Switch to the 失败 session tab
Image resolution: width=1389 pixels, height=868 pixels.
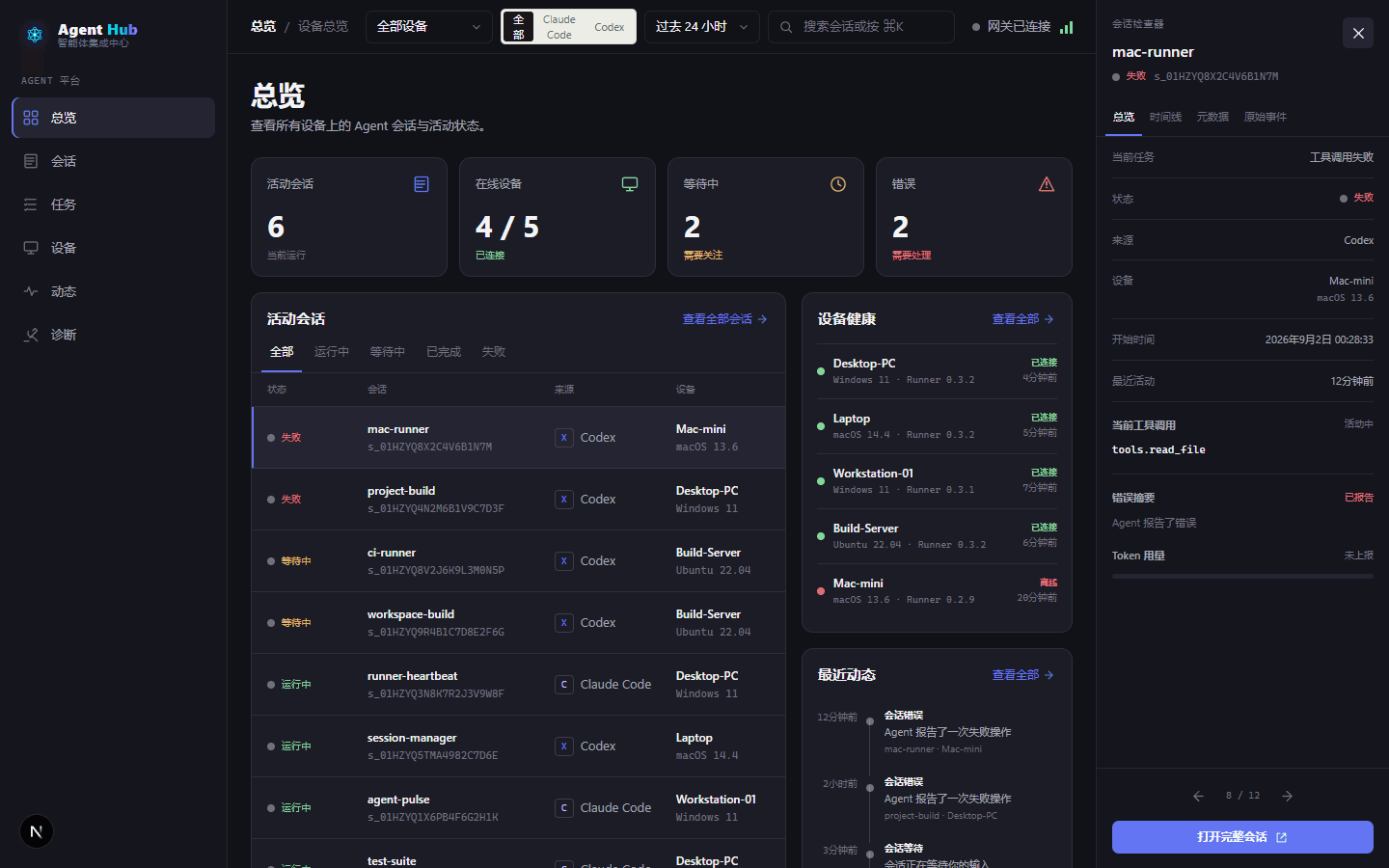pos(494,352)
